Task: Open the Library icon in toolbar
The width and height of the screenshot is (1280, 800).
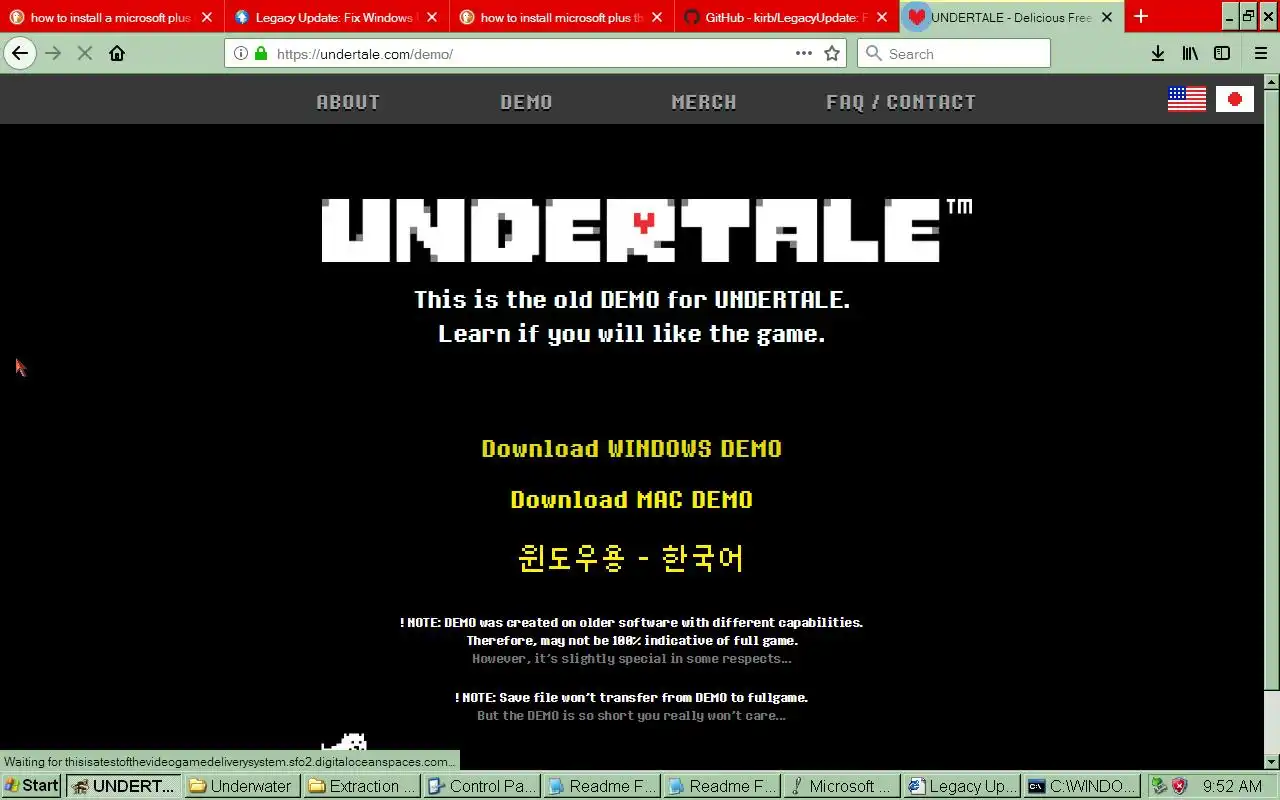Action: pos(1190,54)
